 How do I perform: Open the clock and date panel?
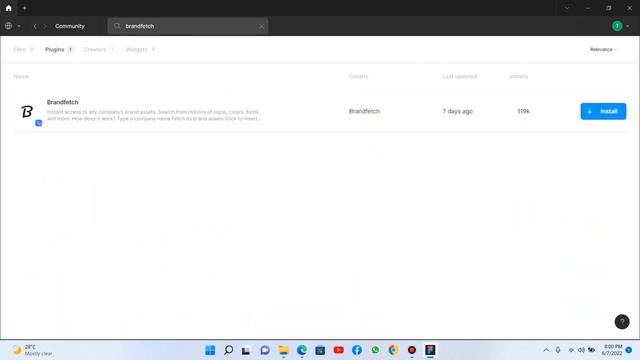coord(612,350)
